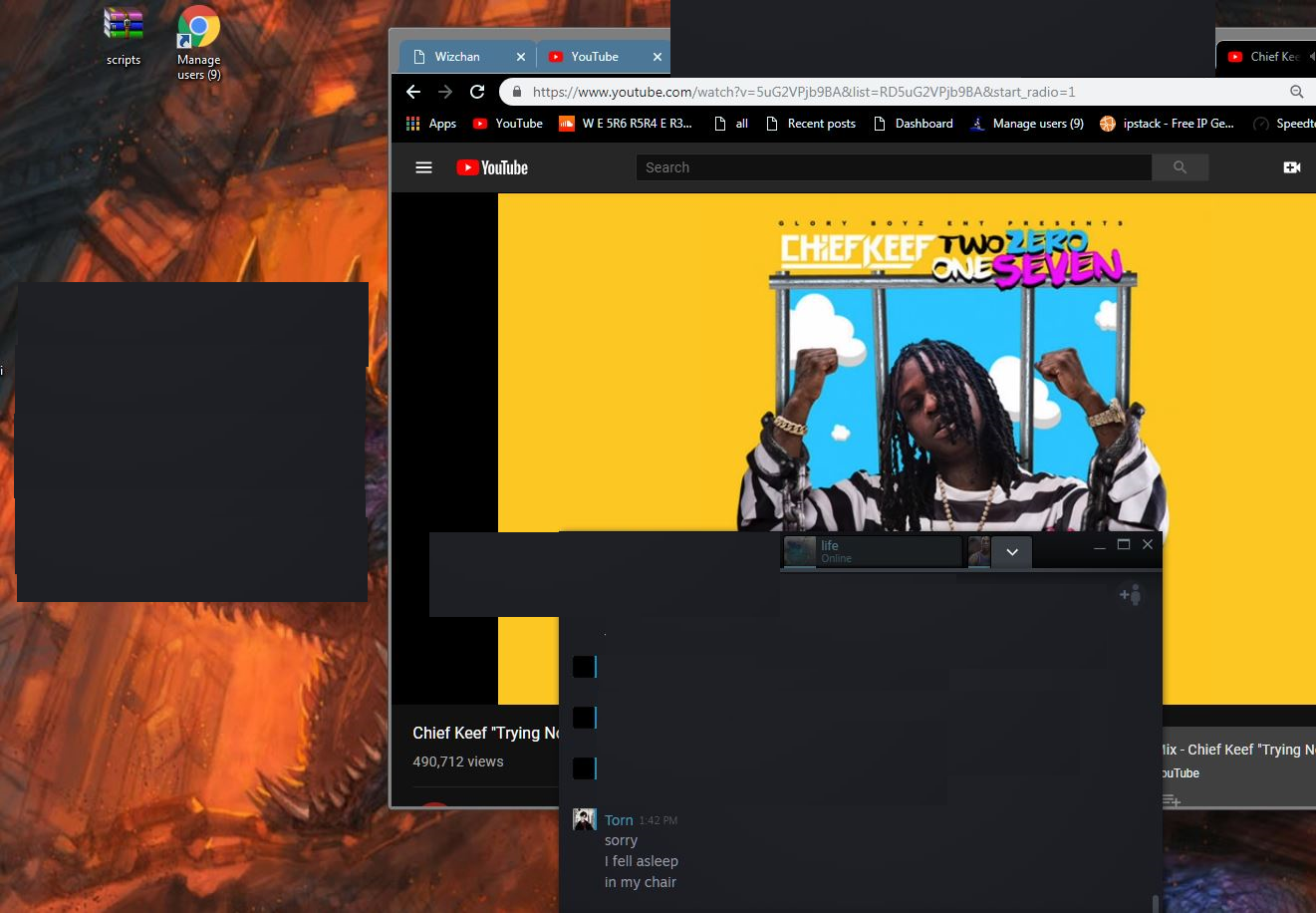Open the Manage users (9) bookmark

point(1026,124)
